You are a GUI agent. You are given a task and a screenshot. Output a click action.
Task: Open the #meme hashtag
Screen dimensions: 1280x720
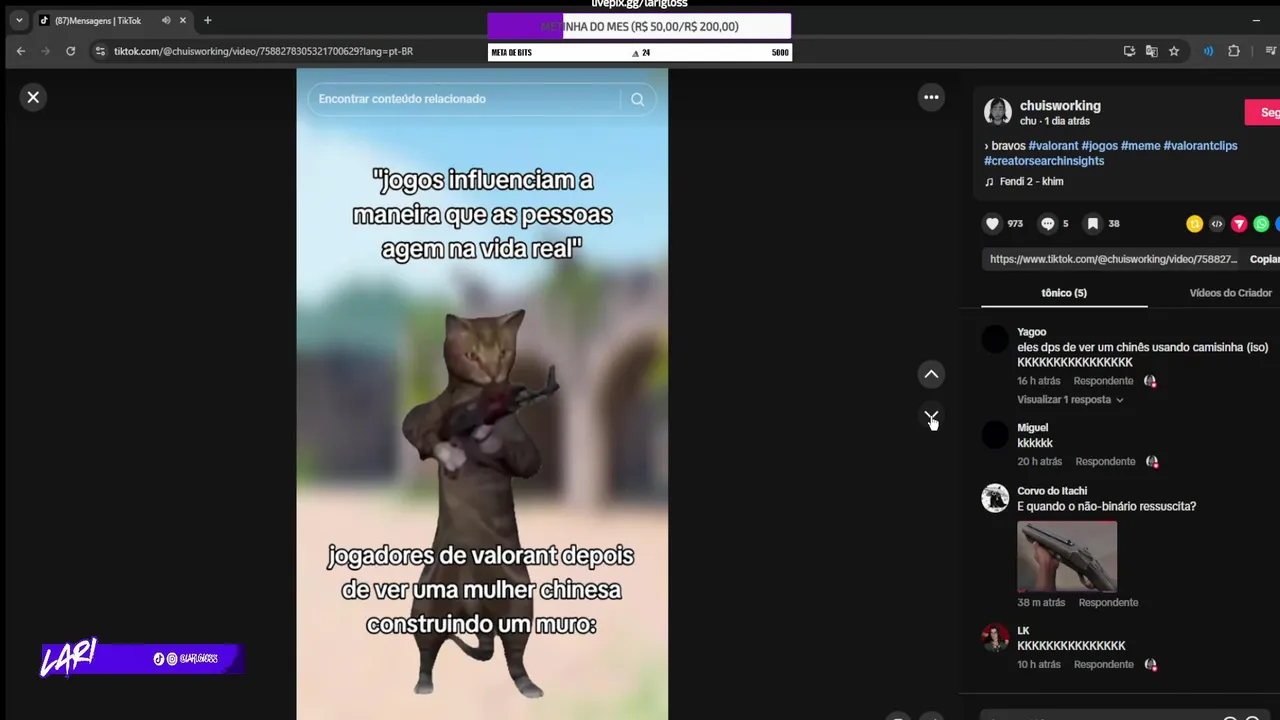click(1140, 146)
